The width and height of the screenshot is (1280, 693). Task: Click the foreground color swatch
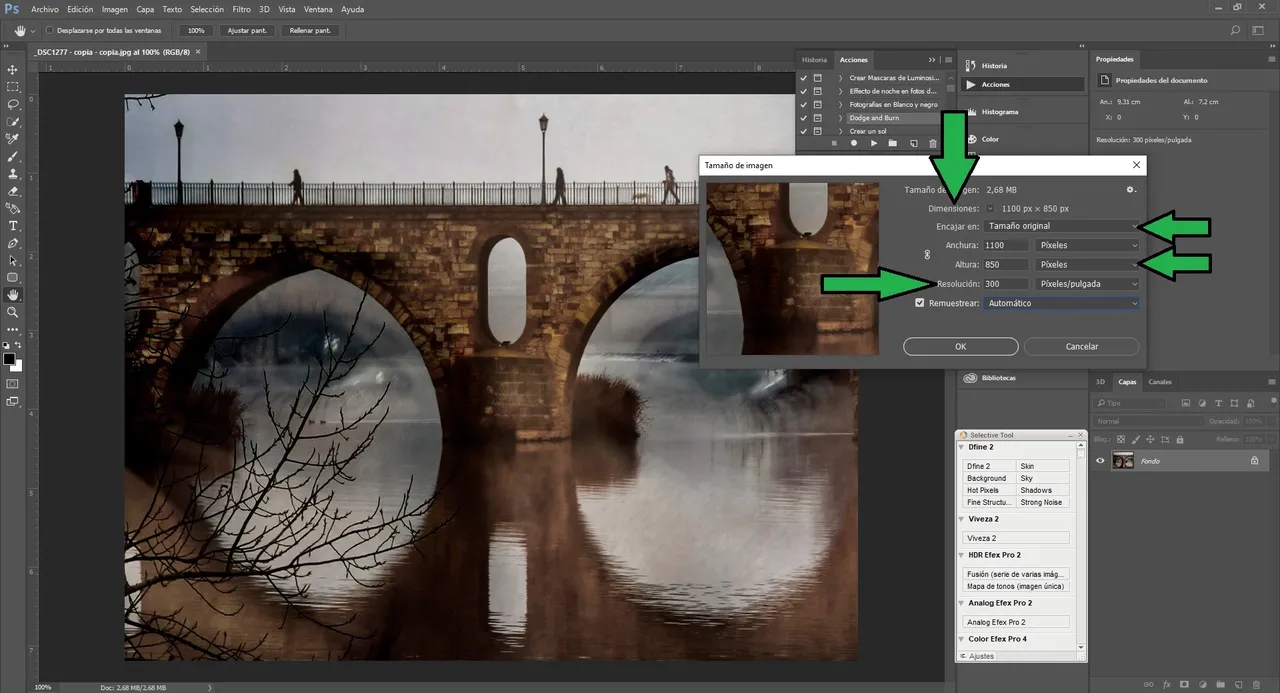tap(9, 358)
